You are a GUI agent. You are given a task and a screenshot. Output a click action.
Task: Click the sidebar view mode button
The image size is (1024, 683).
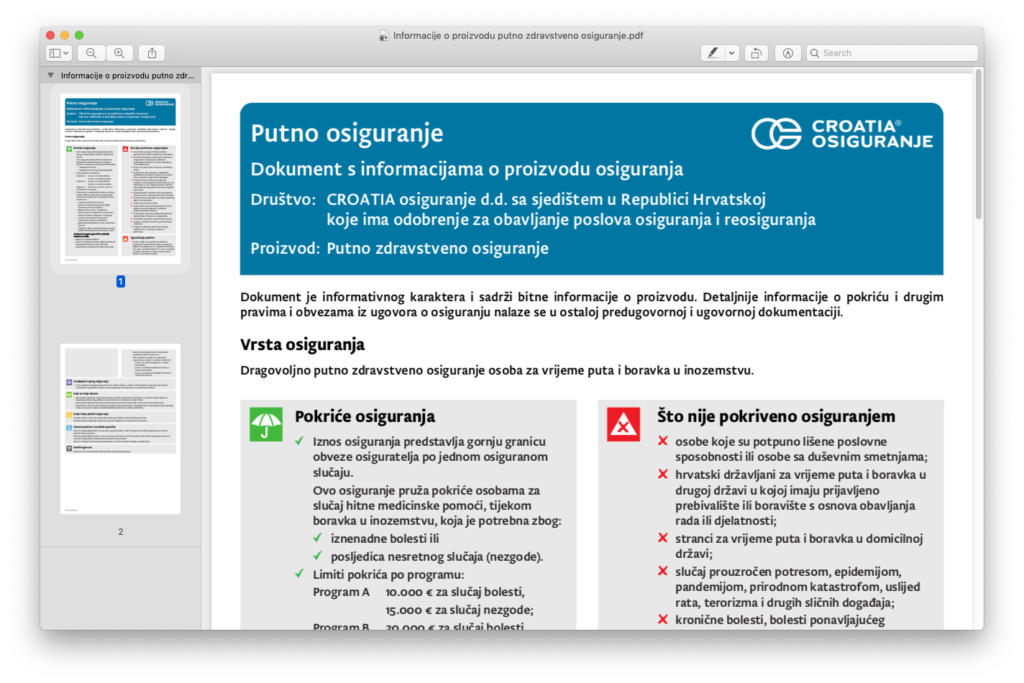59,53
